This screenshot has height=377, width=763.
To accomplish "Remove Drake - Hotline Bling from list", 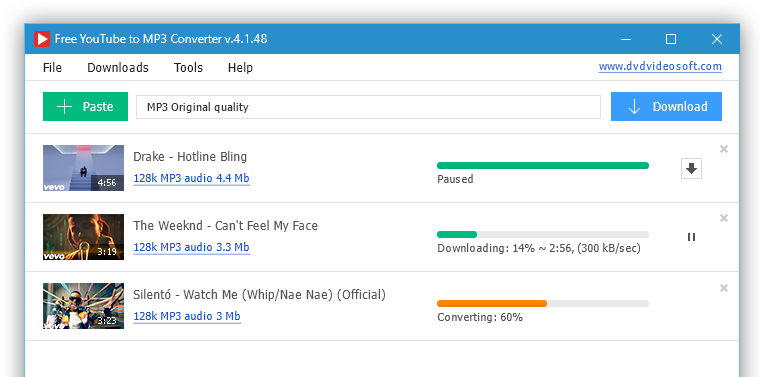I will coord(724,149).
